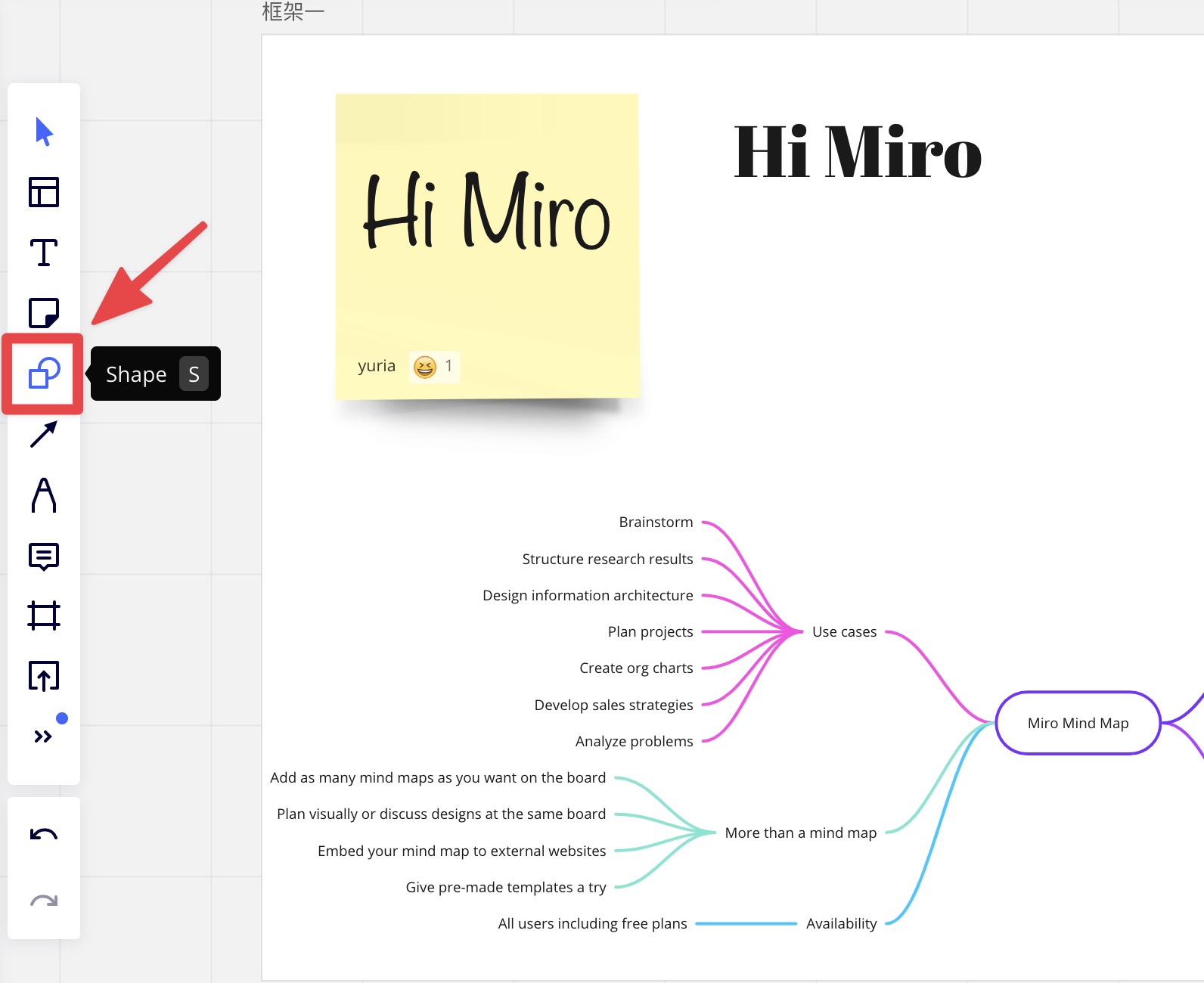This screenshot has height=983, width=1204.
Task: Select the Develop sales strategies branch
Action: [613, 705]
